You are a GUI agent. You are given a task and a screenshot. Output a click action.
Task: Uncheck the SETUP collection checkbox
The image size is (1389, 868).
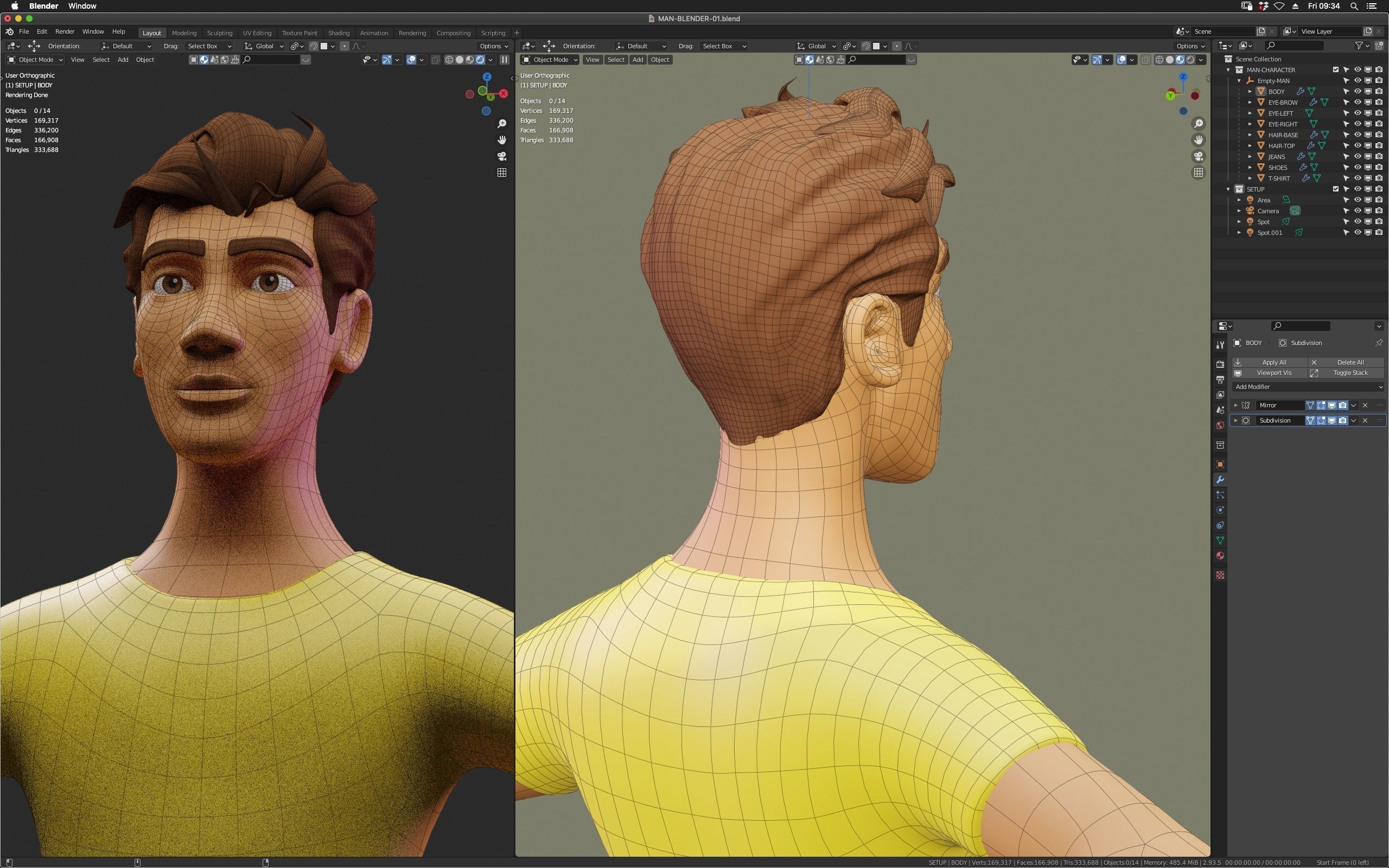(x=1336, y=189)
